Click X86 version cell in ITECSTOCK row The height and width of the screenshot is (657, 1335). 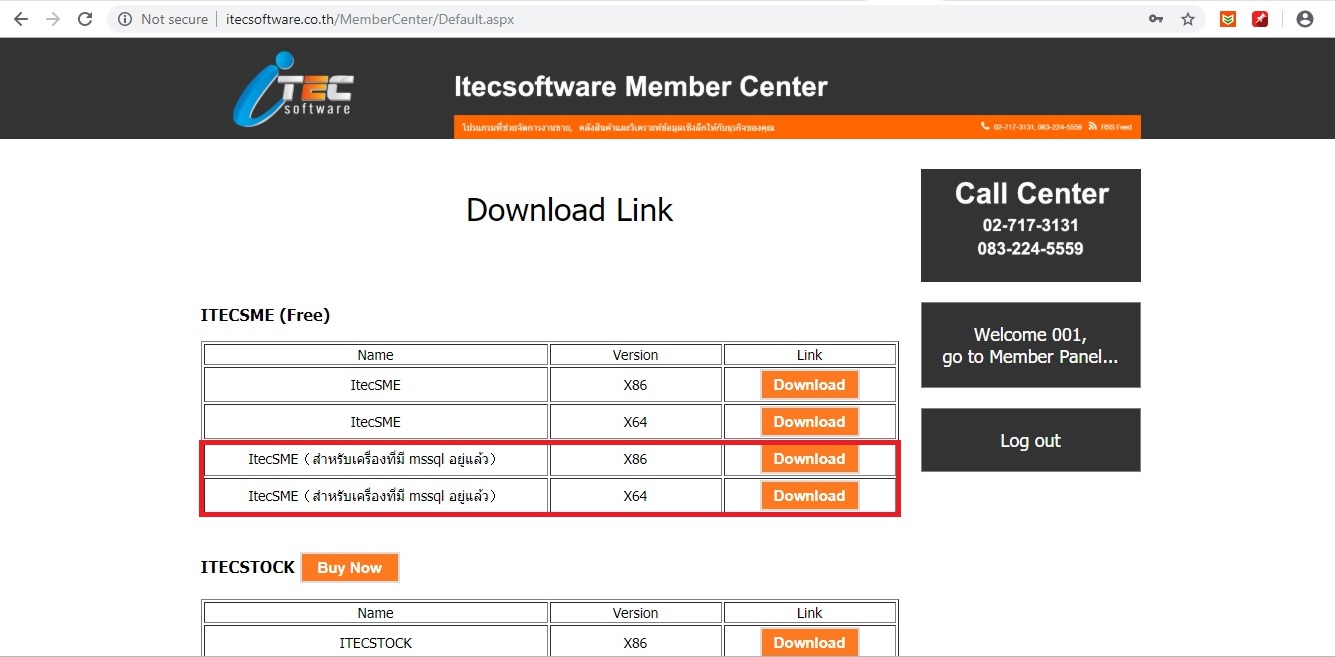click(636, 643)
